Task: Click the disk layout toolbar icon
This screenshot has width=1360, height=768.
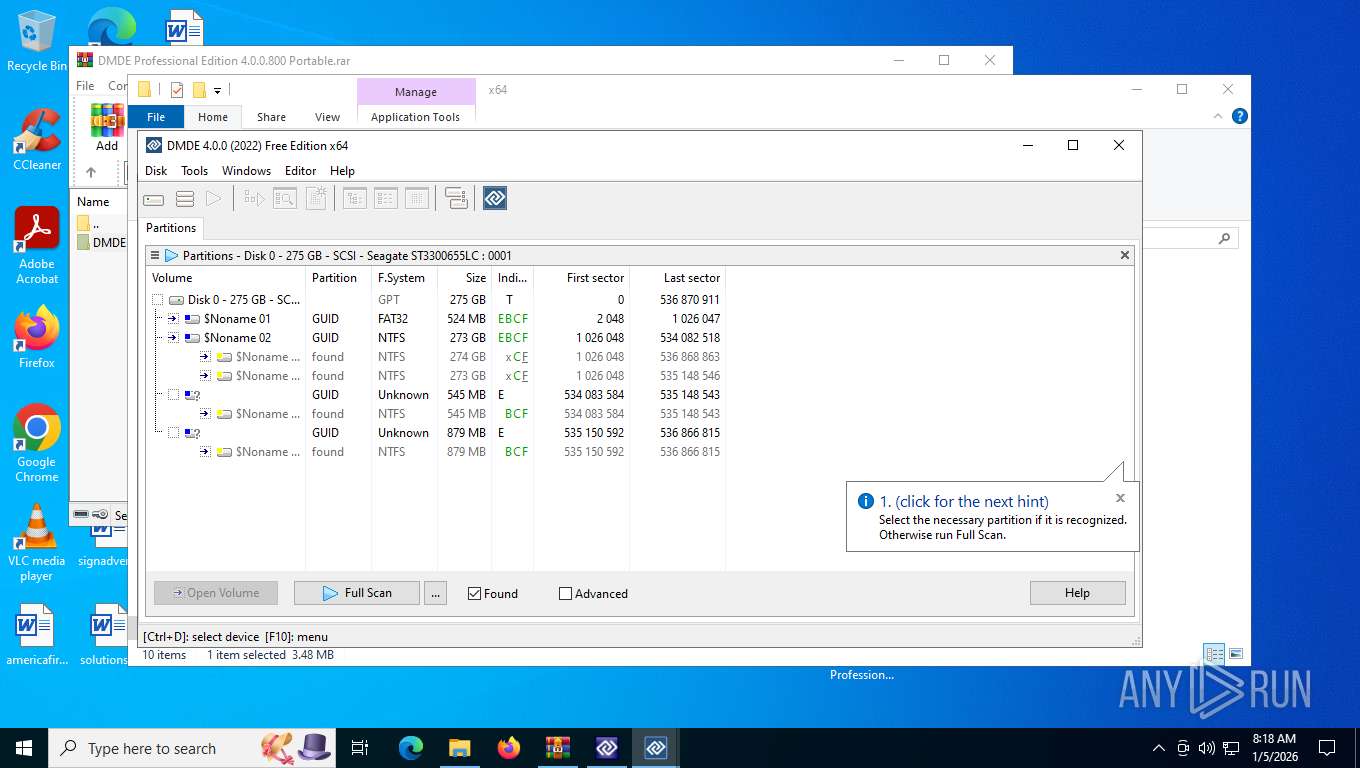Action: point(456,199)
